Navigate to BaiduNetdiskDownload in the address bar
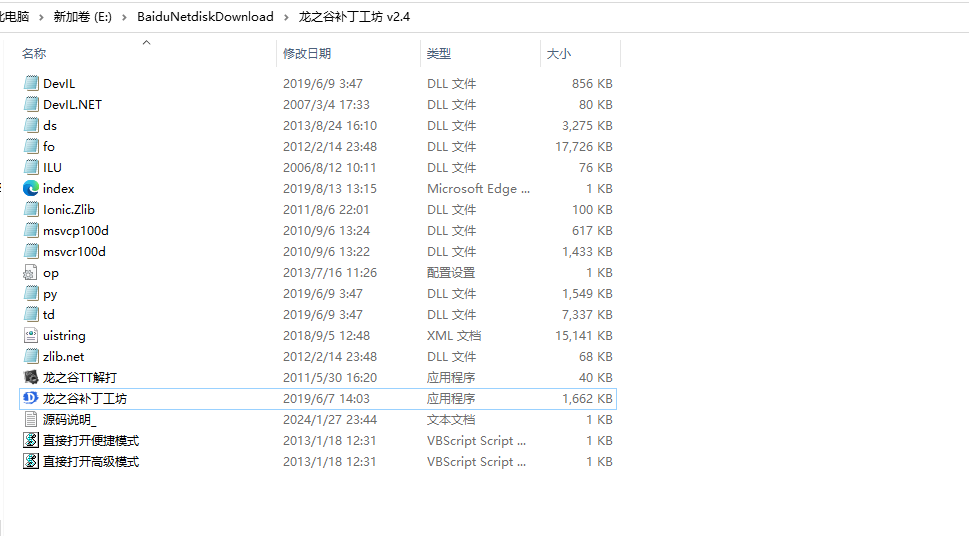 coord(205,17)
